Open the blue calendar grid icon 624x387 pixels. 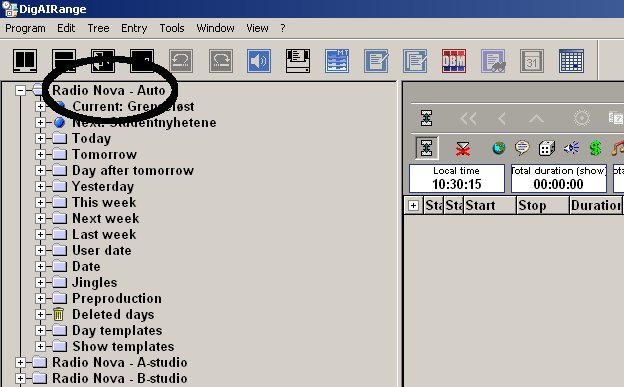pos(571,61)
